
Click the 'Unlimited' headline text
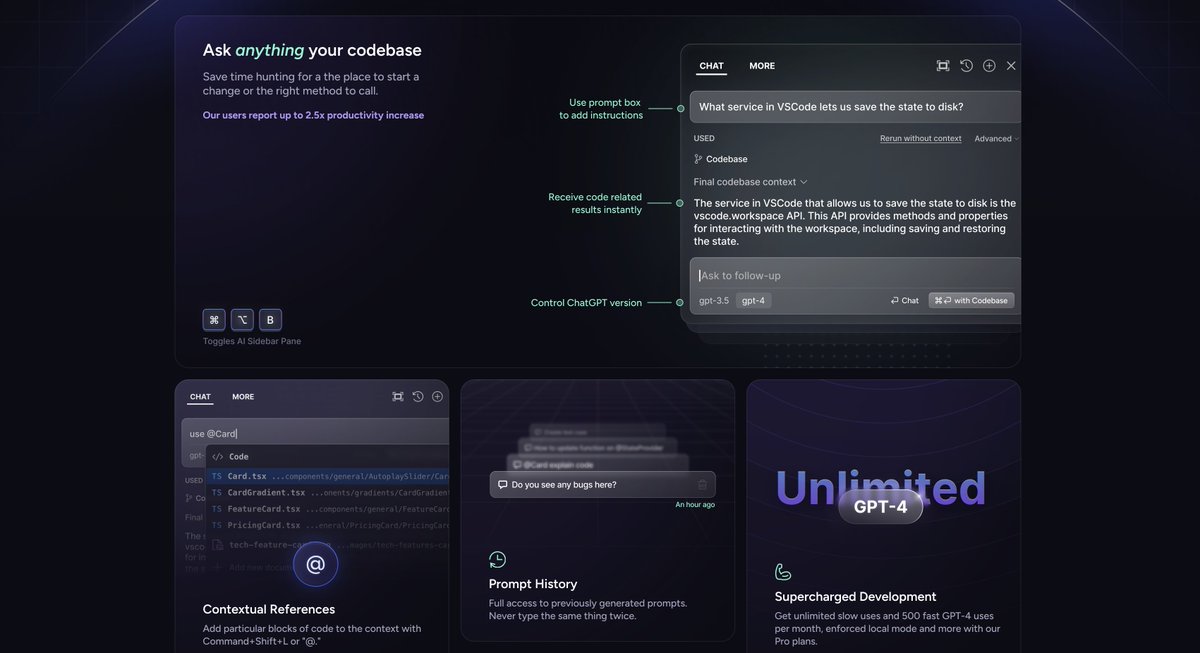[x=881, y=488]
